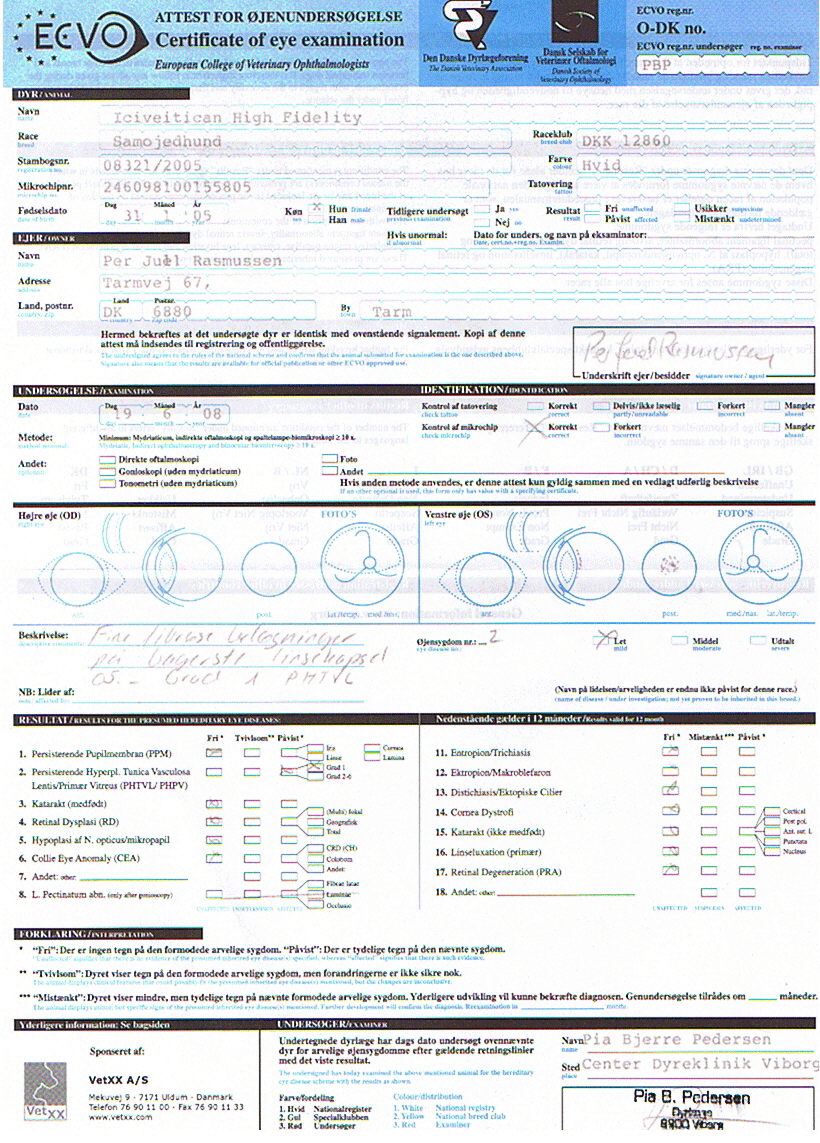Tick the Udtalt (severe) severity checkbox
820x1143 pixels.
pos(758,641)
